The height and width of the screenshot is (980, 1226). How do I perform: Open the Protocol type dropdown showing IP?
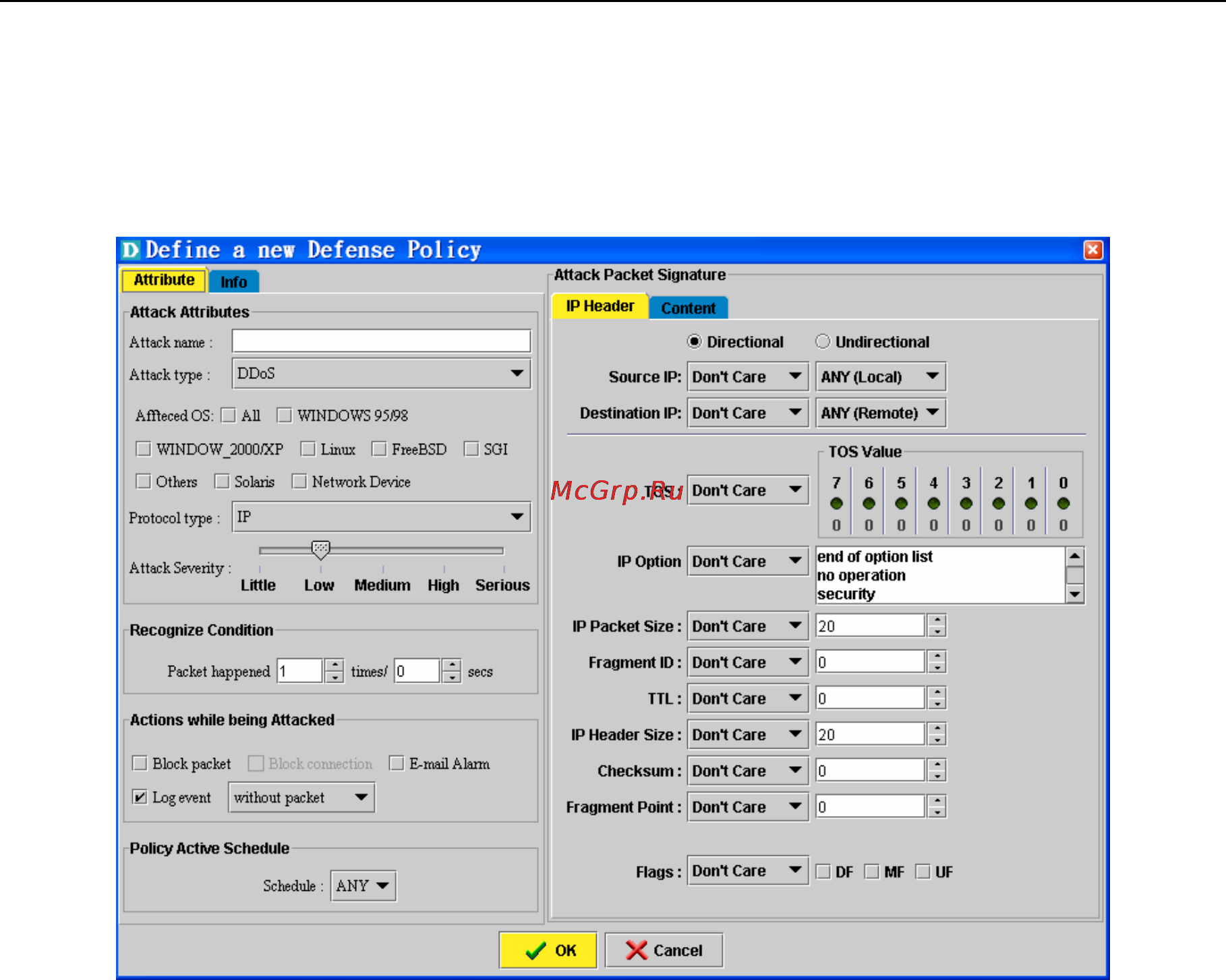tap(381, 517)
